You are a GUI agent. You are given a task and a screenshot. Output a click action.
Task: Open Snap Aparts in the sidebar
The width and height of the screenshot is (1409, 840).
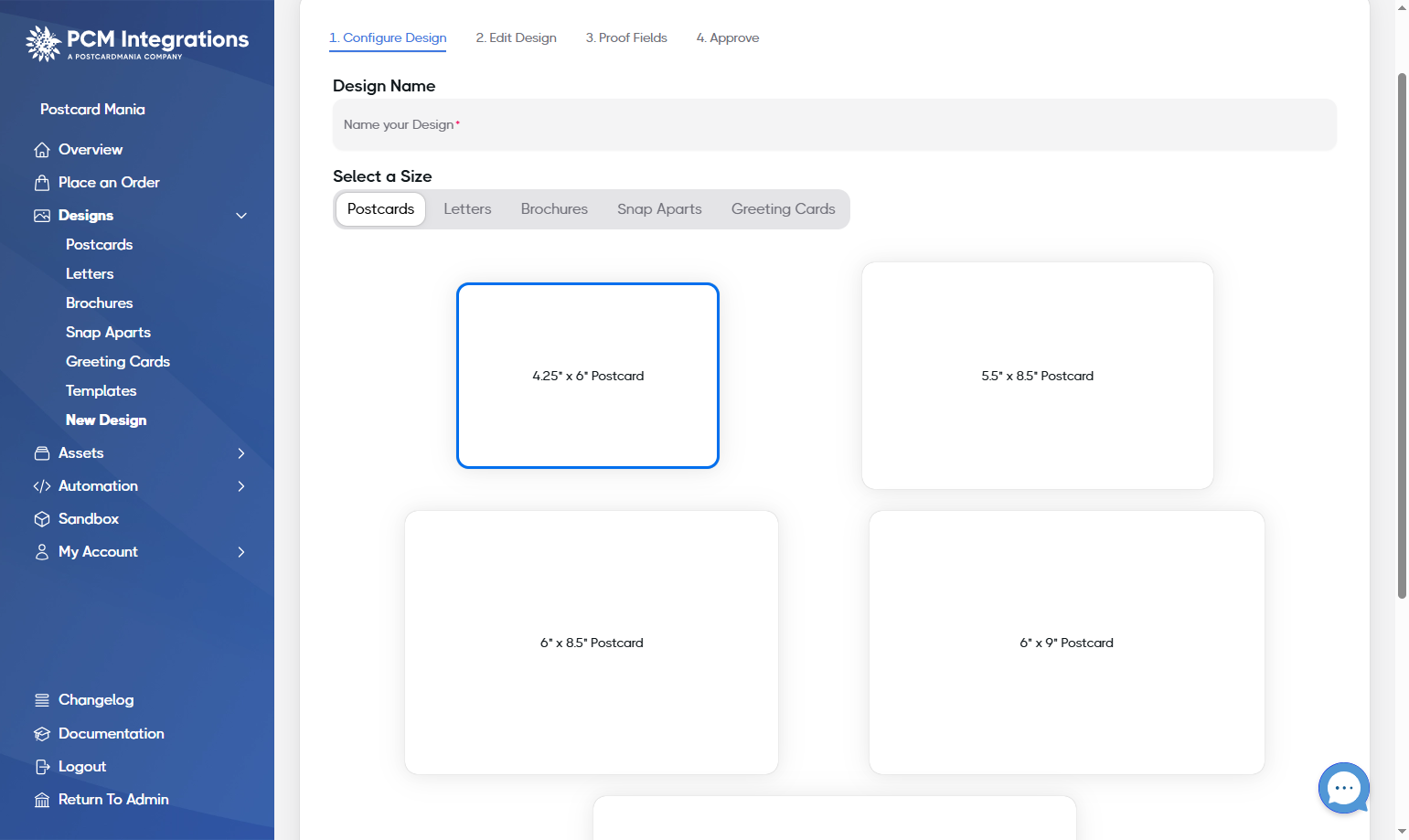108,333
